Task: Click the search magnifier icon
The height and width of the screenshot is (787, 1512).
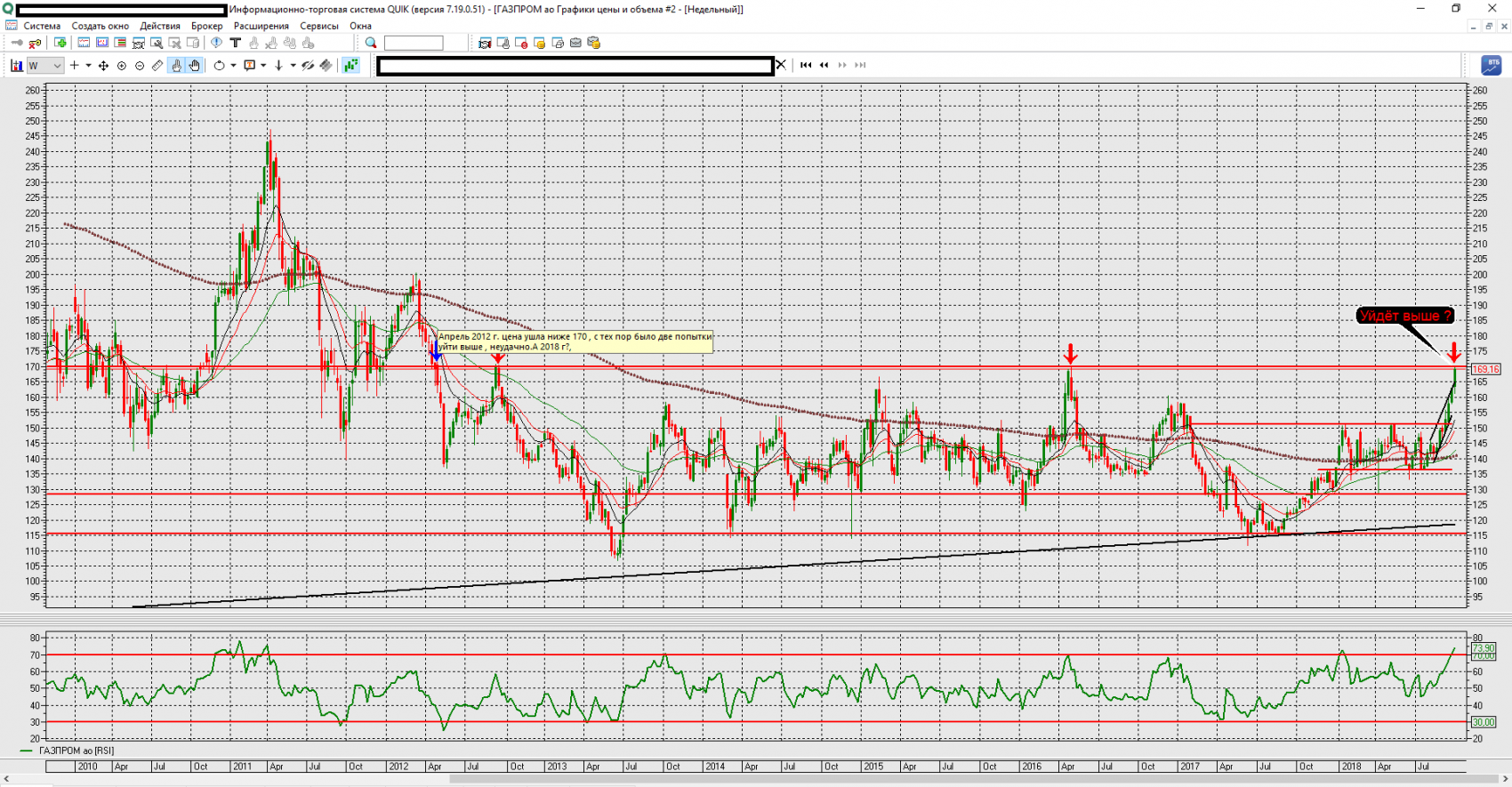Action: point(371,43)
